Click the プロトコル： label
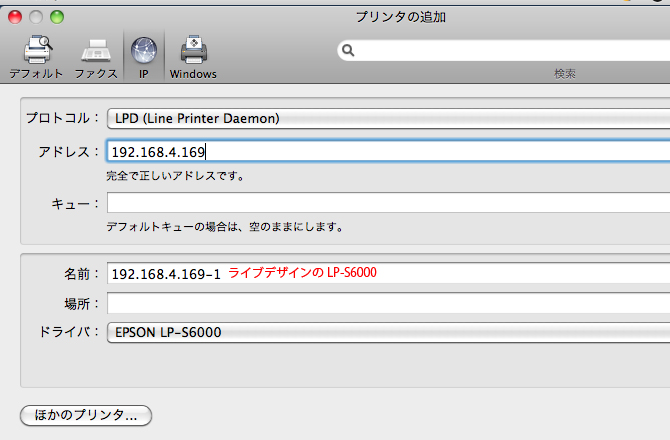Screen dimensions: 670x440 pos(62,118)
